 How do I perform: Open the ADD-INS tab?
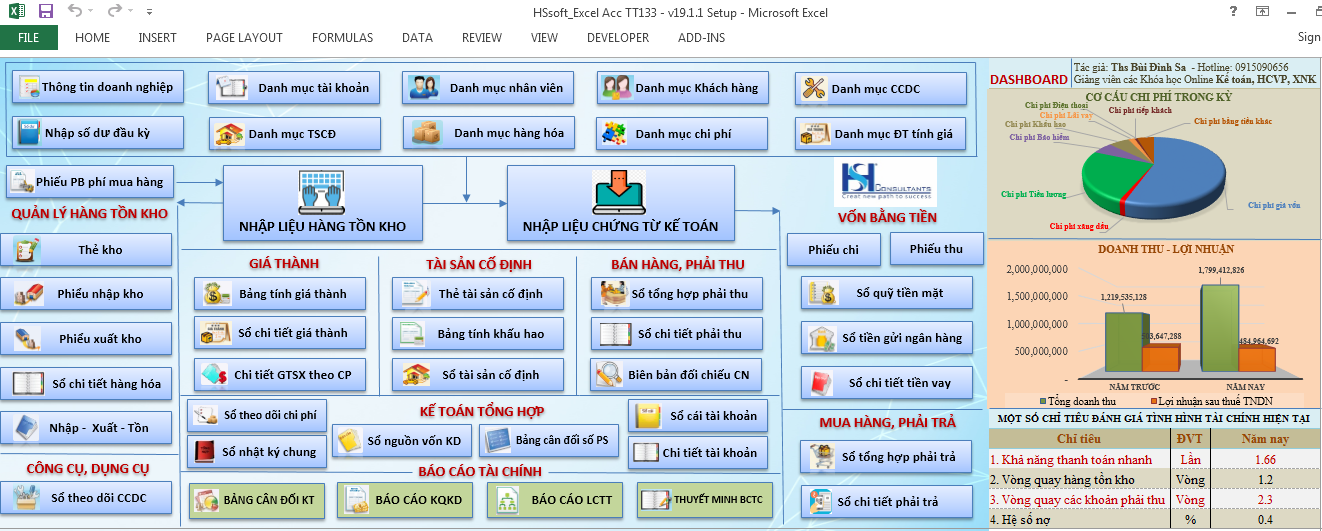click(701, 38)
